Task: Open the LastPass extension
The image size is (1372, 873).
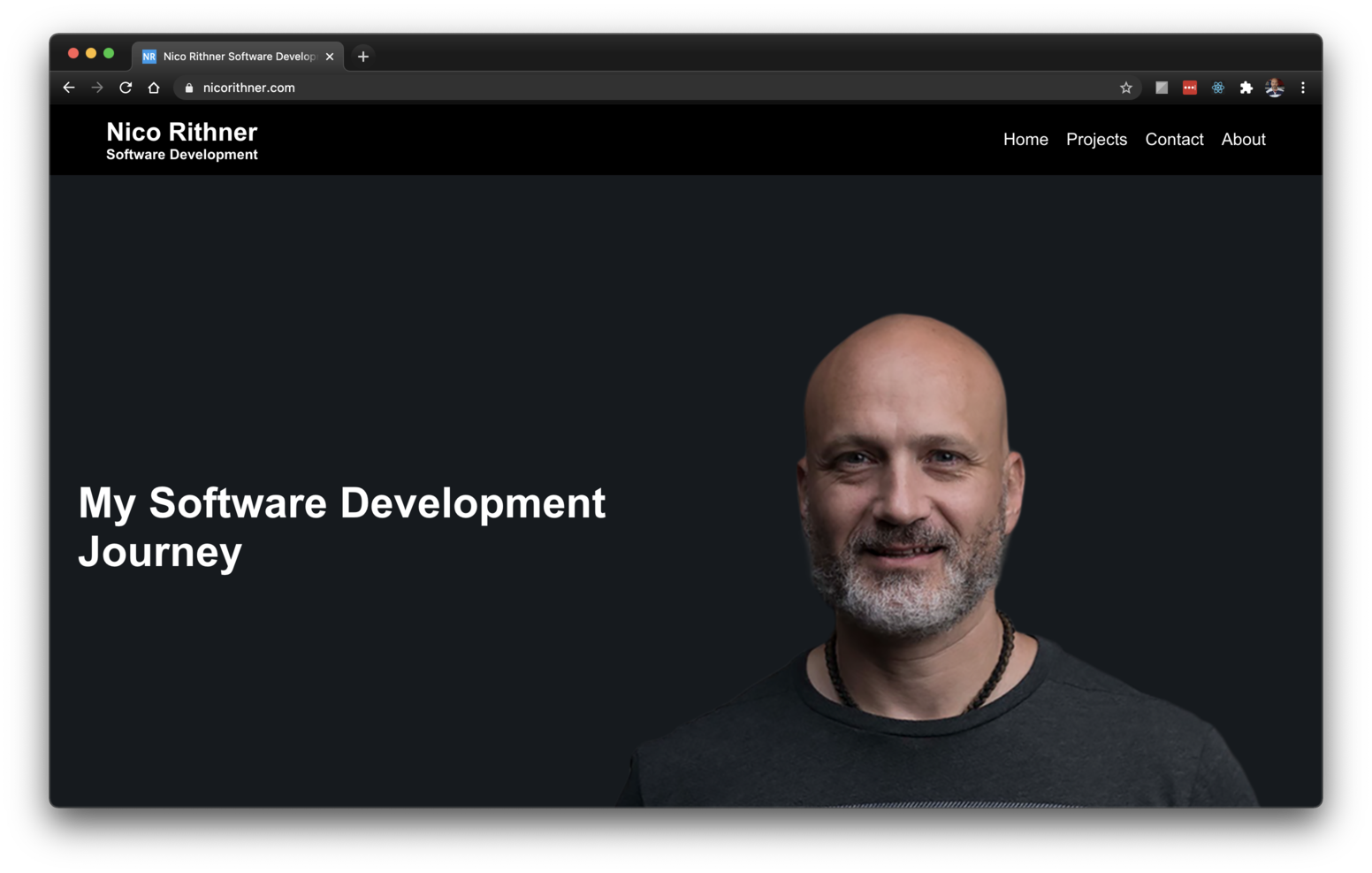Action: pos(1189,87)
